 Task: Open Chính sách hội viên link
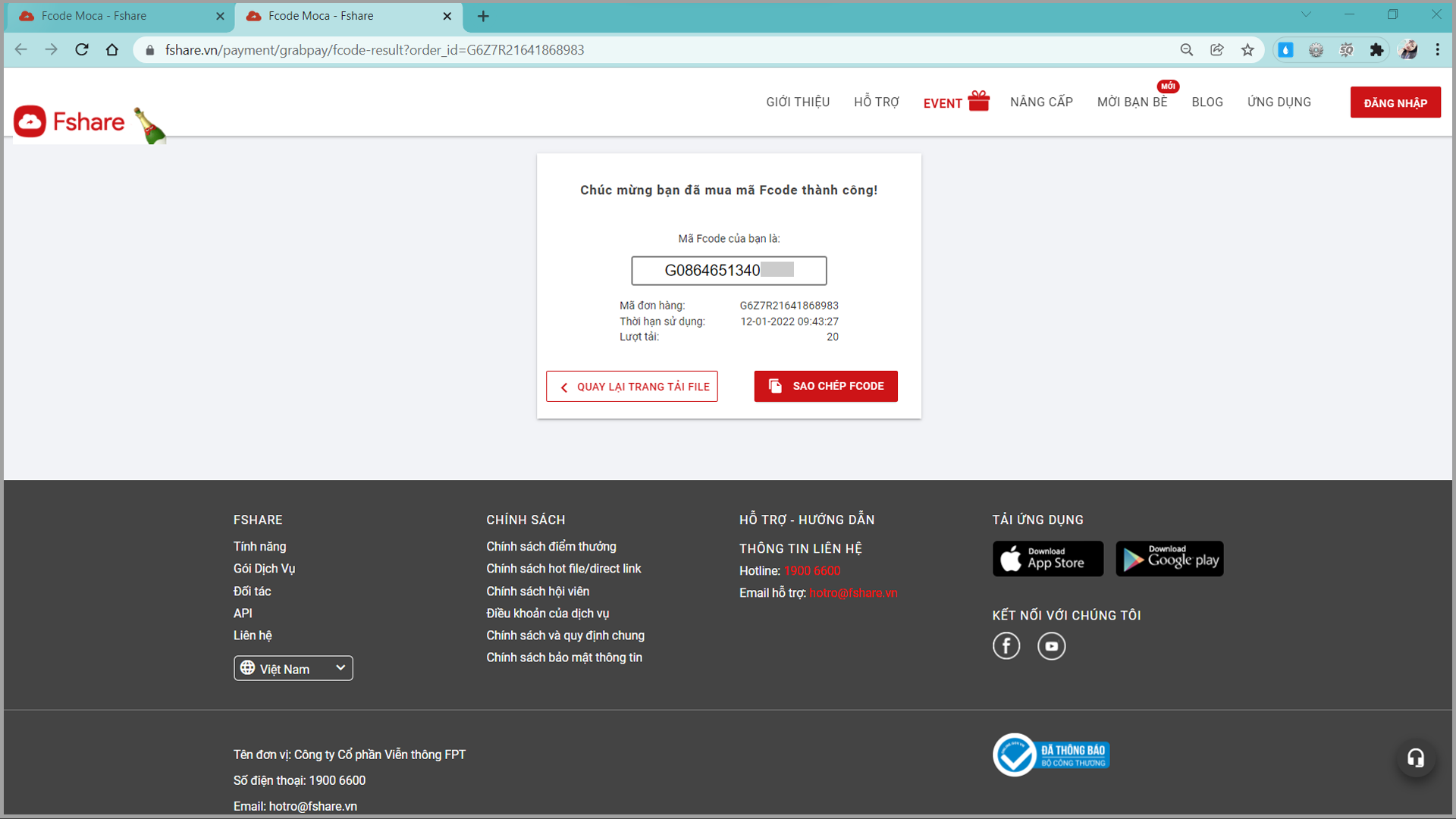(538, 591)
